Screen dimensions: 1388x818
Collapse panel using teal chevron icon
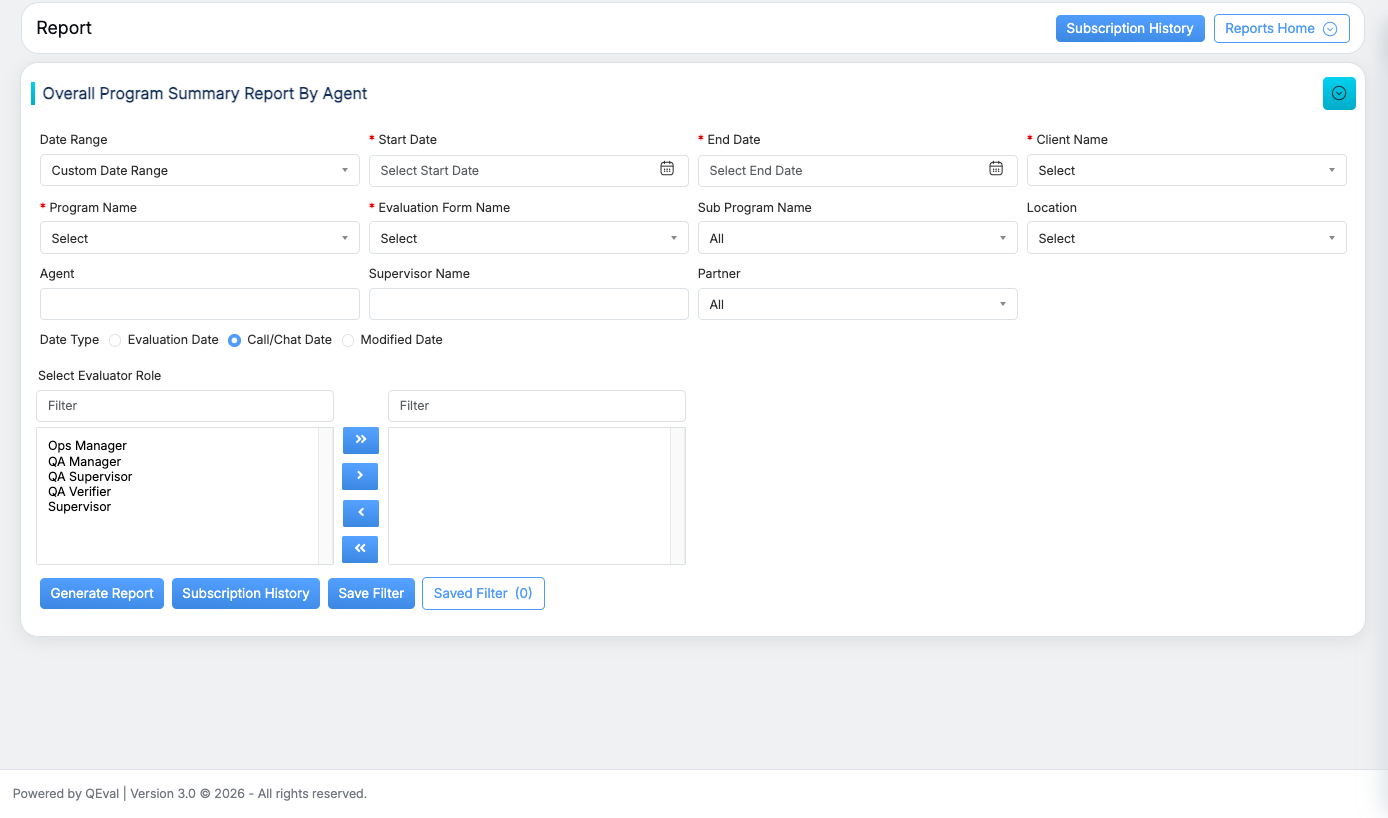[x=1338, y=93]
